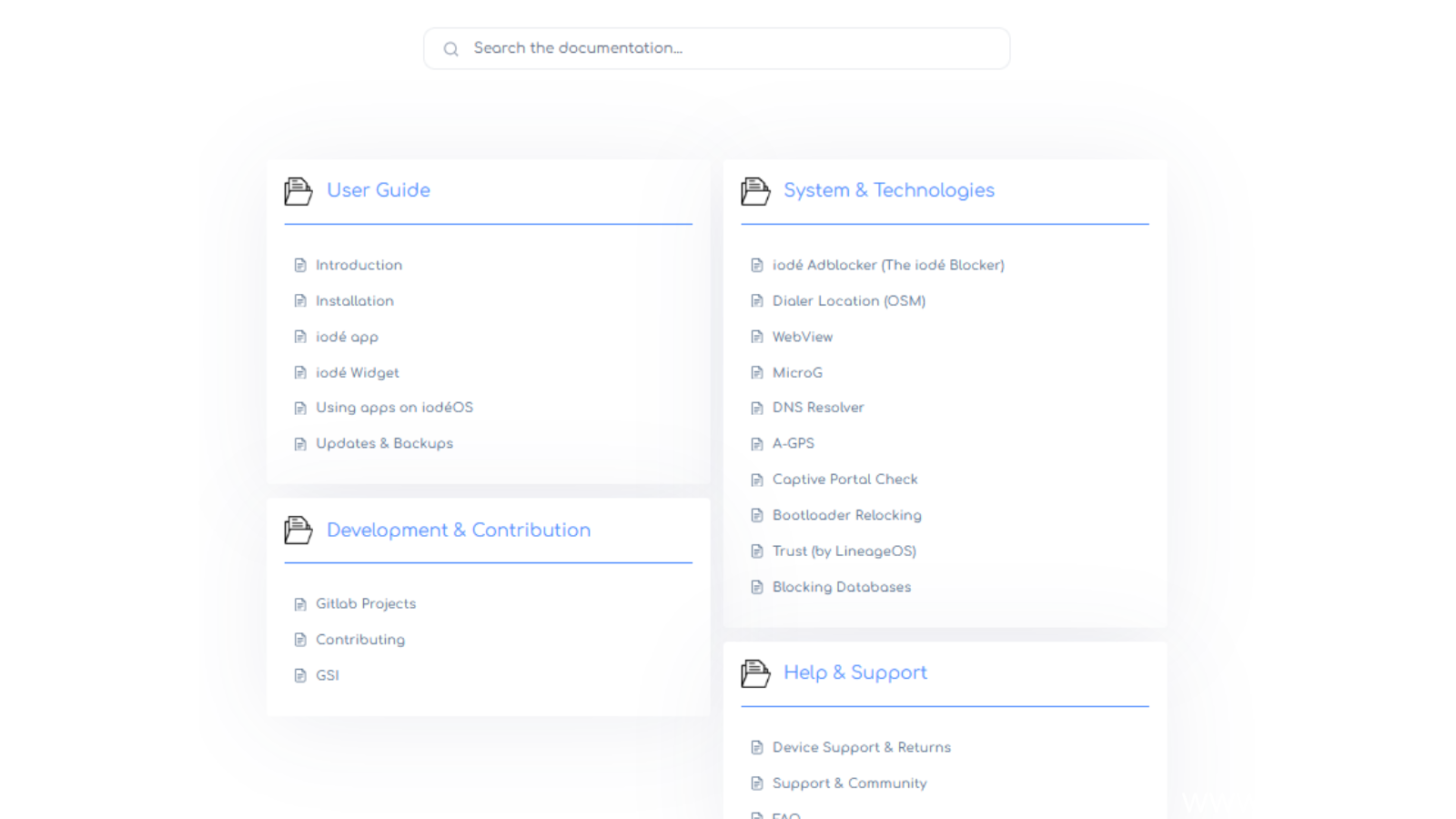Open Trust (by LineageOS) article
The image size is (1456, 819).
(844, 551)
